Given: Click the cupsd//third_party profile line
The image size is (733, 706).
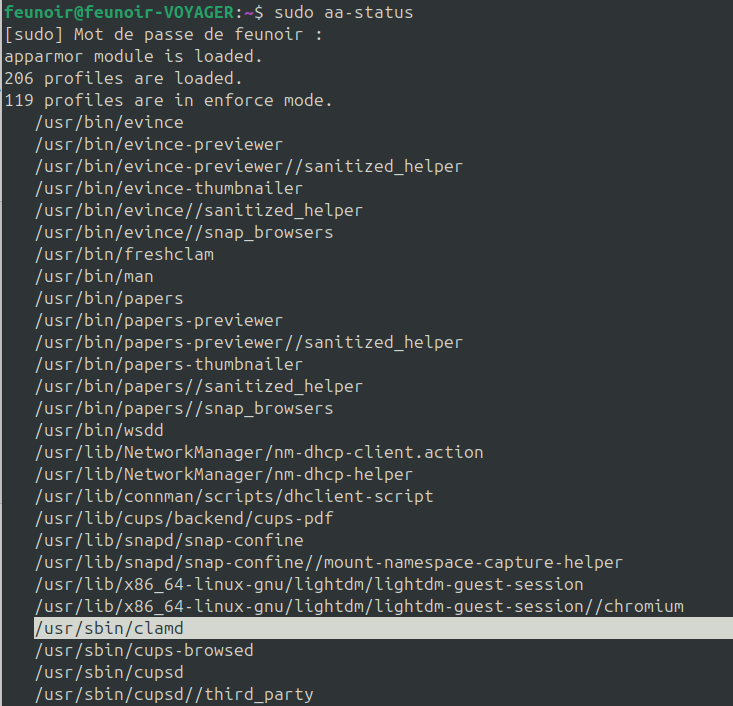Looking at the screenshot, I should pos(173,694).
